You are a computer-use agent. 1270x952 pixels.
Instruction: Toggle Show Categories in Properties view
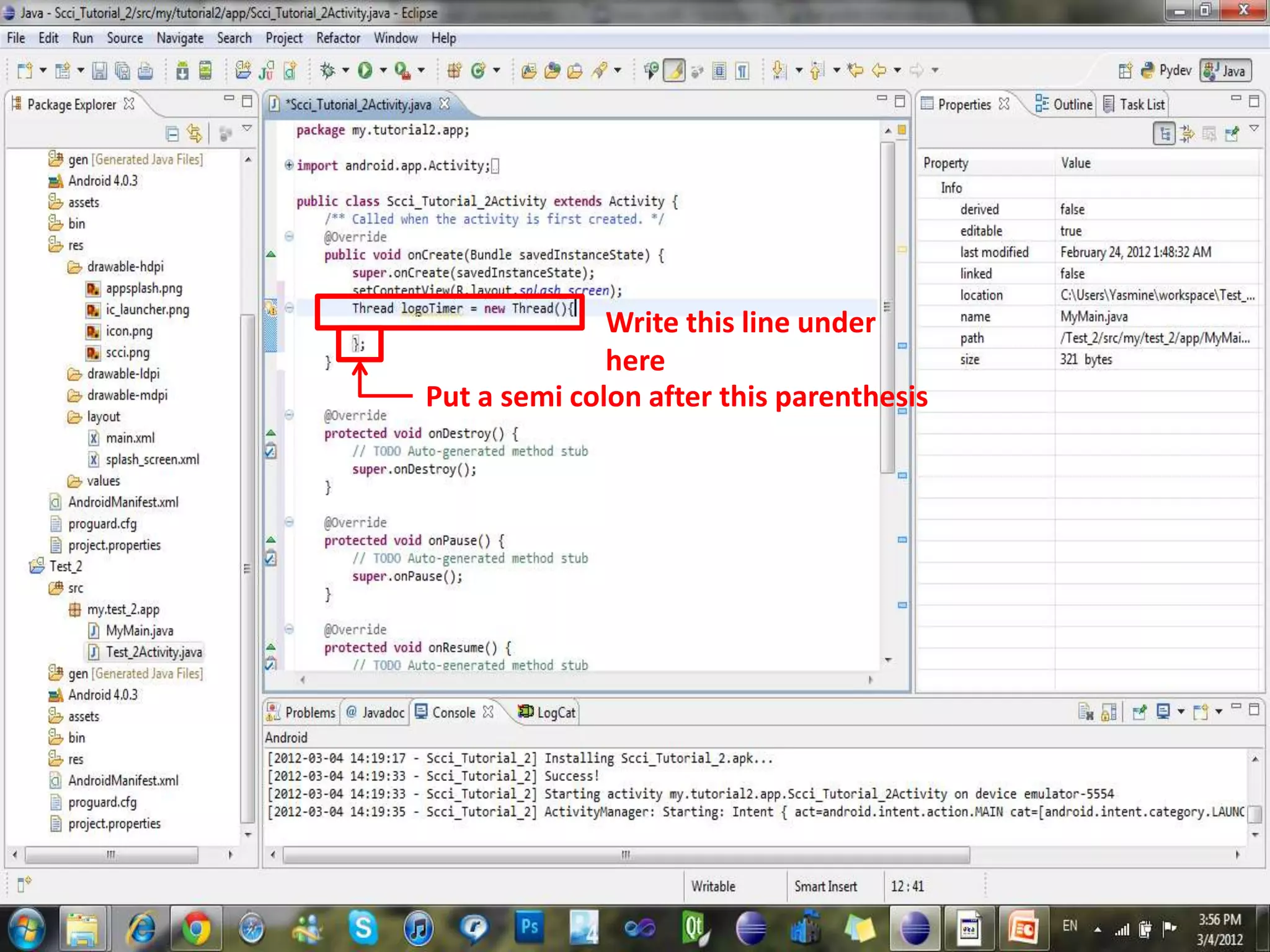1165,133
